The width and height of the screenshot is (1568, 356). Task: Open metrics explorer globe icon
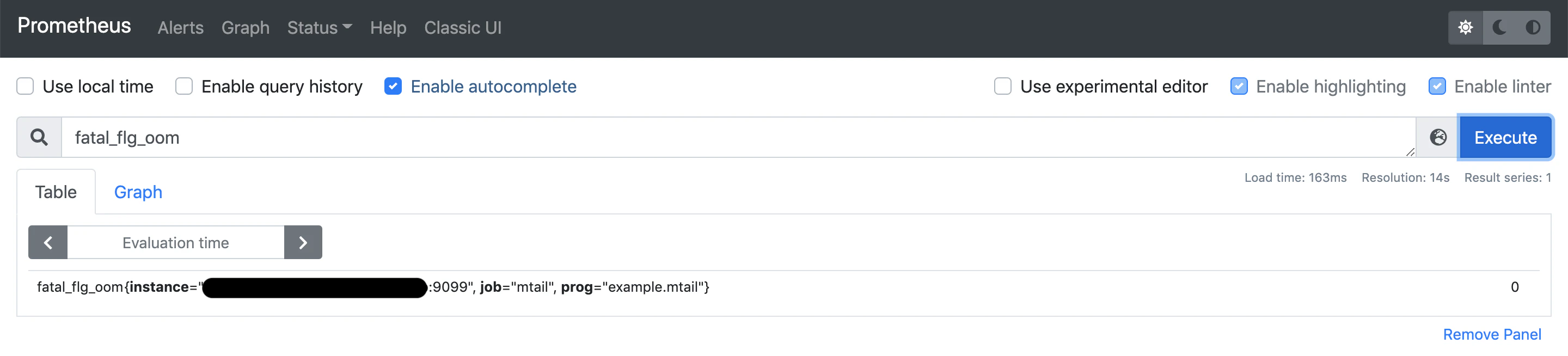[1438, 138]
